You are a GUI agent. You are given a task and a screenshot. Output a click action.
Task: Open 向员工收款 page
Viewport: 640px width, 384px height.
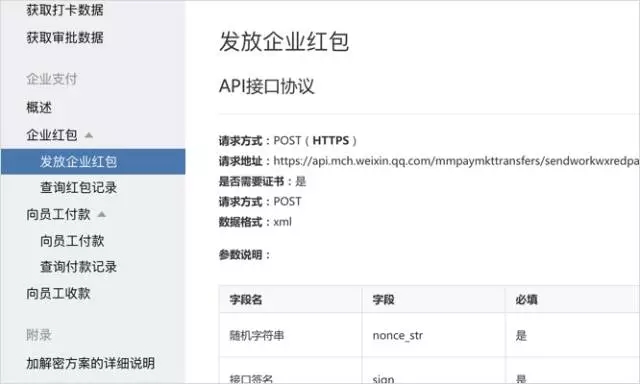[58, 293]
